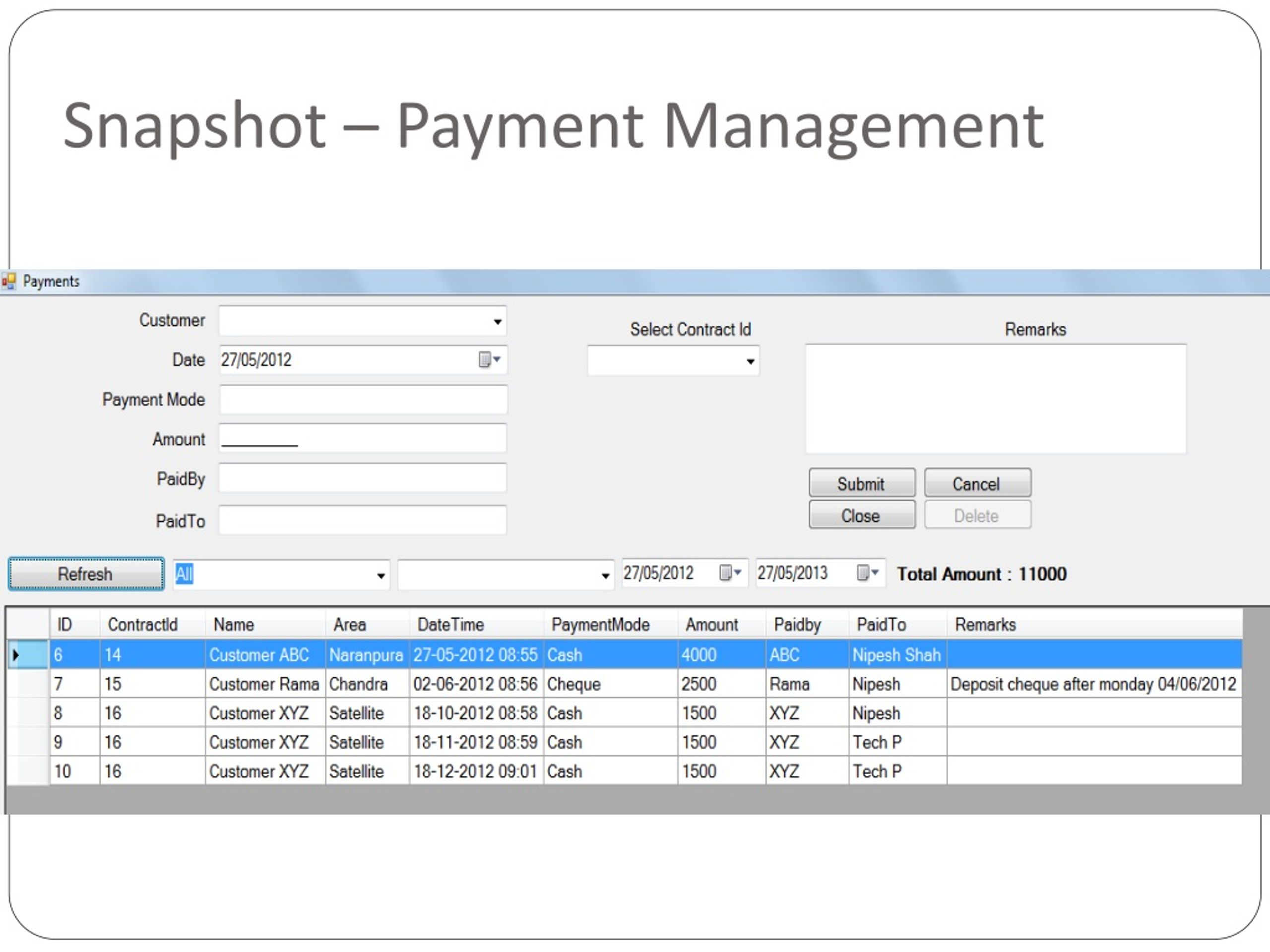The width and height of the screenshot is (1270, 952).
Task: Click the '18-12-2012 09:01' datetime cell
Action: click(477, 771)
